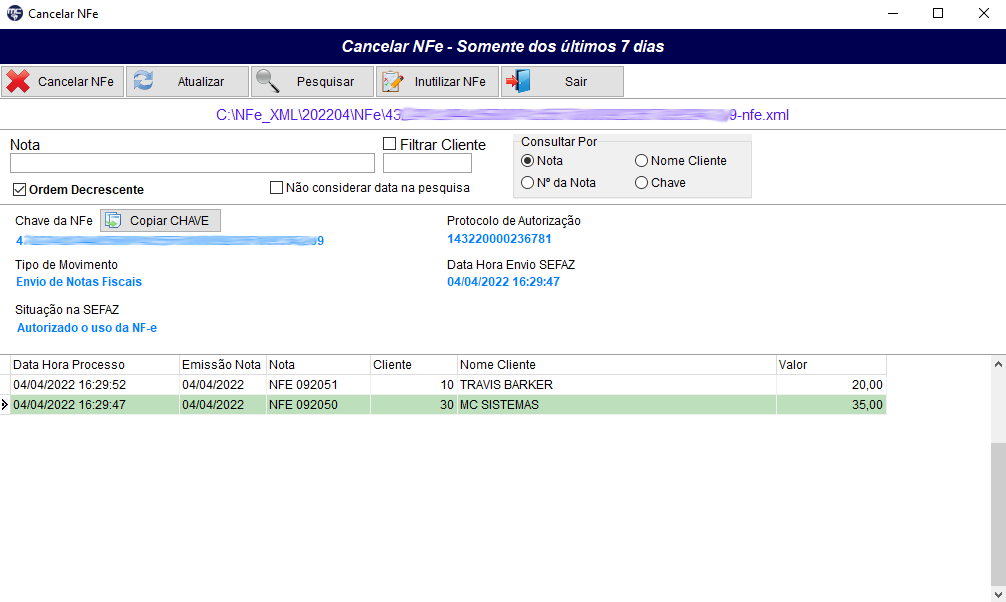Click the Sair exit door icon

[517, 82]
